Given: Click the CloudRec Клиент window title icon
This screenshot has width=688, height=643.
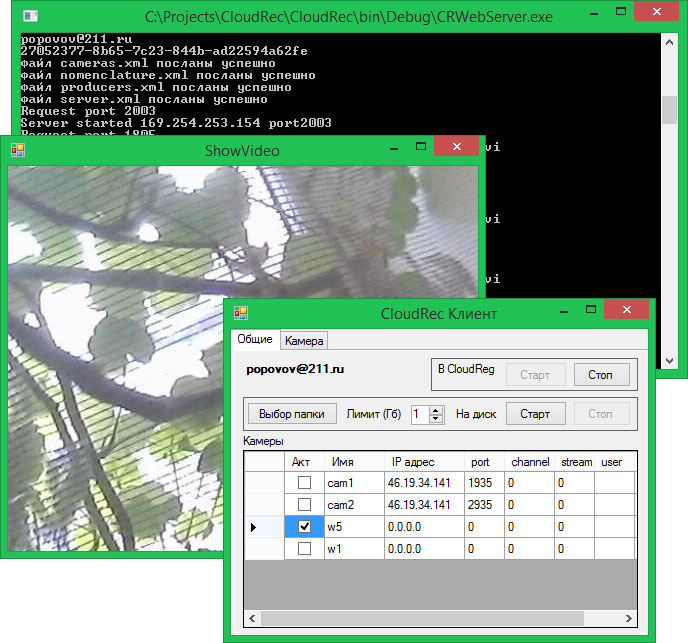Looking at the screenshot, I should (x=241, y=313).
